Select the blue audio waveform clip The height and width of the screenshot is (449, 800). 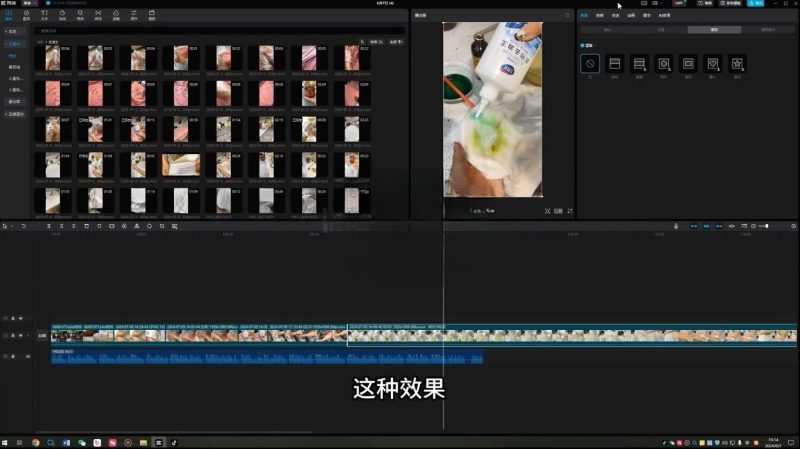(267, 356)
